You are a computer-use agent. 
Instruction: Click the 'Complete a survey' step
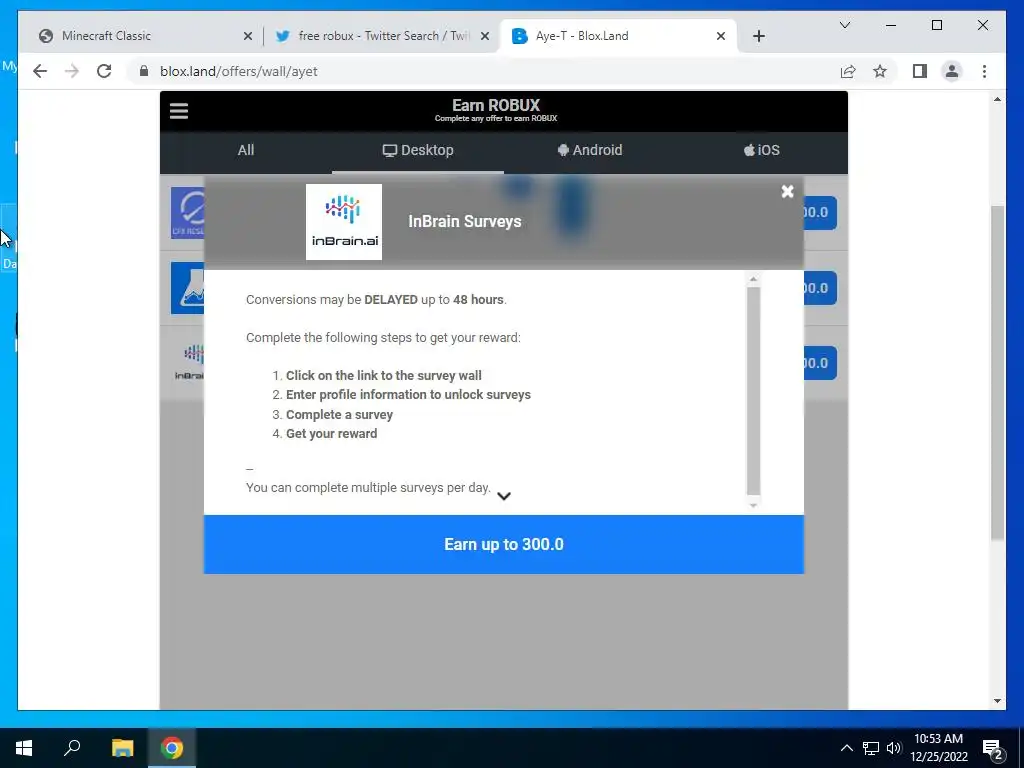tap(339, 415)
